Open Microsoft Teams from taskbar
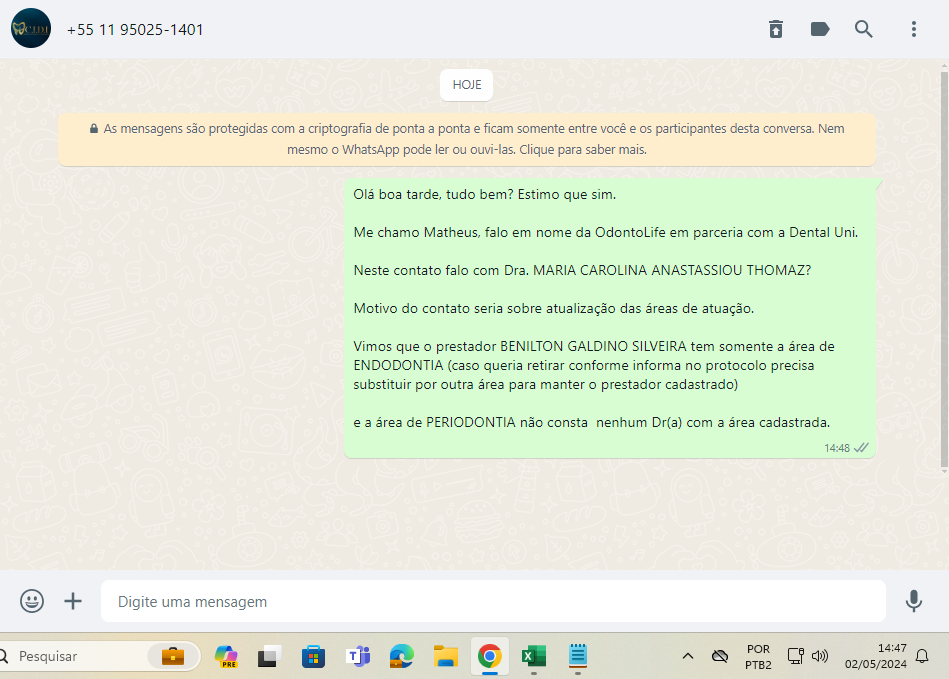 tap(358, 656)
